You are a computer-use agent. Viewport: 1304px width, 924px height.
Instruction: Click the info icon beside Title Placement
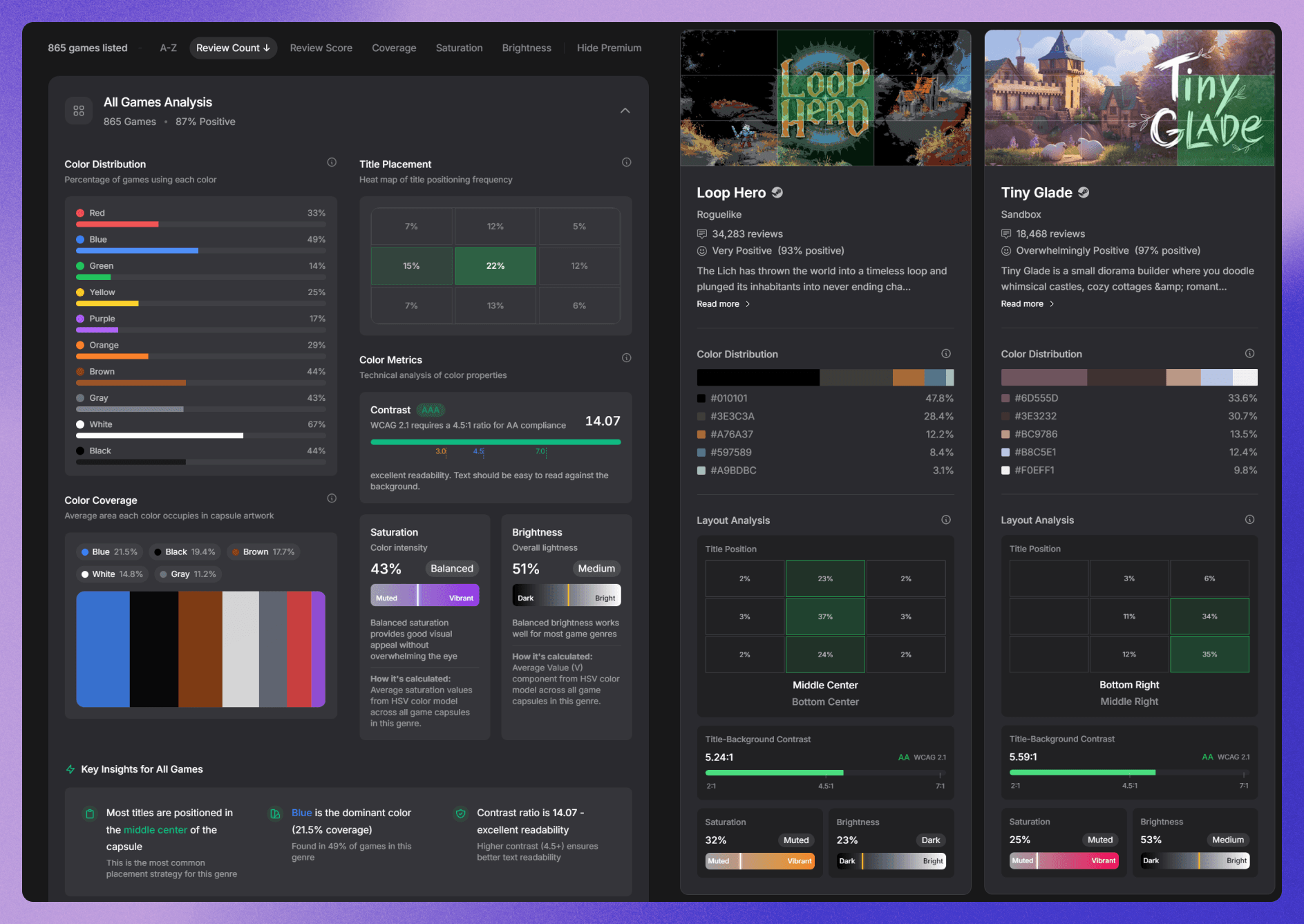coord(626,162)
